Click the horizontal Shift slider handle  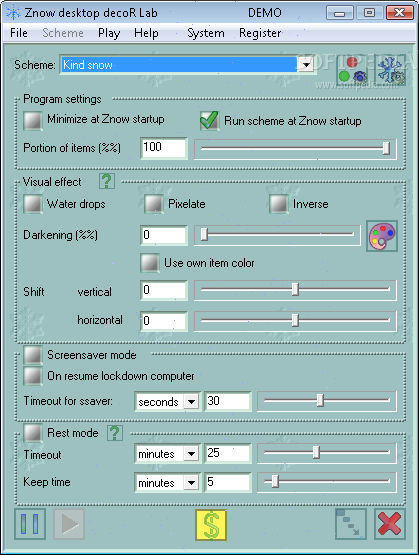(295, 321)
